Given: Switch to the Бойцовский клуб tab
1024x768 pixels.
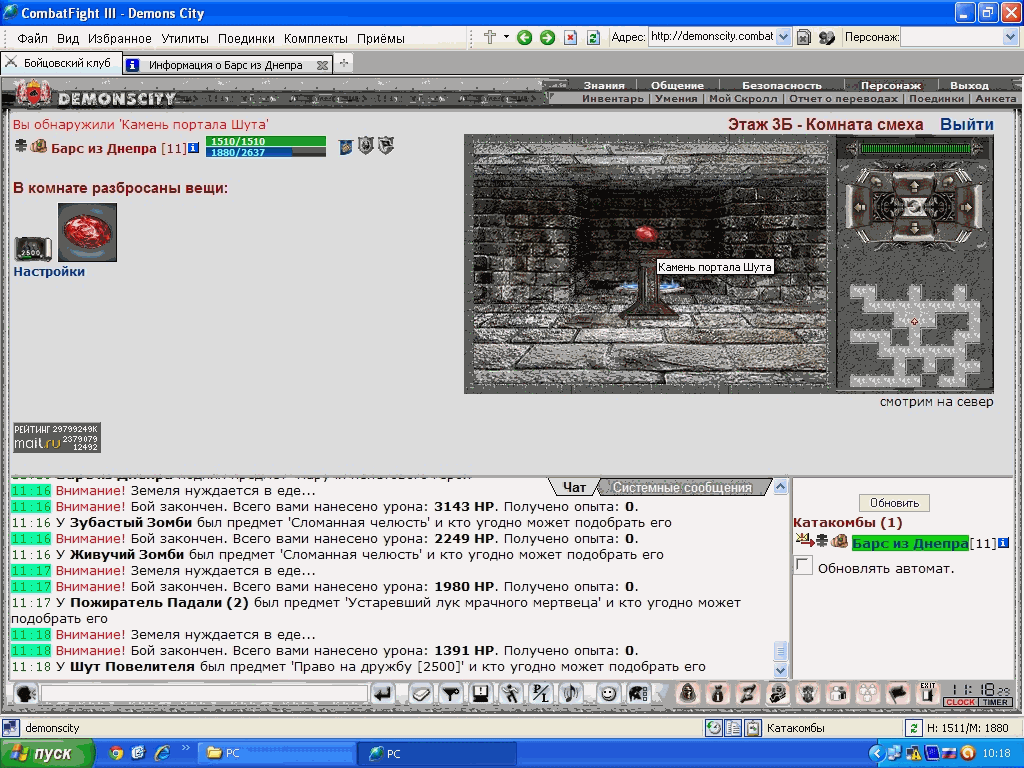Looking at the screenshot, I should point(61,63).
